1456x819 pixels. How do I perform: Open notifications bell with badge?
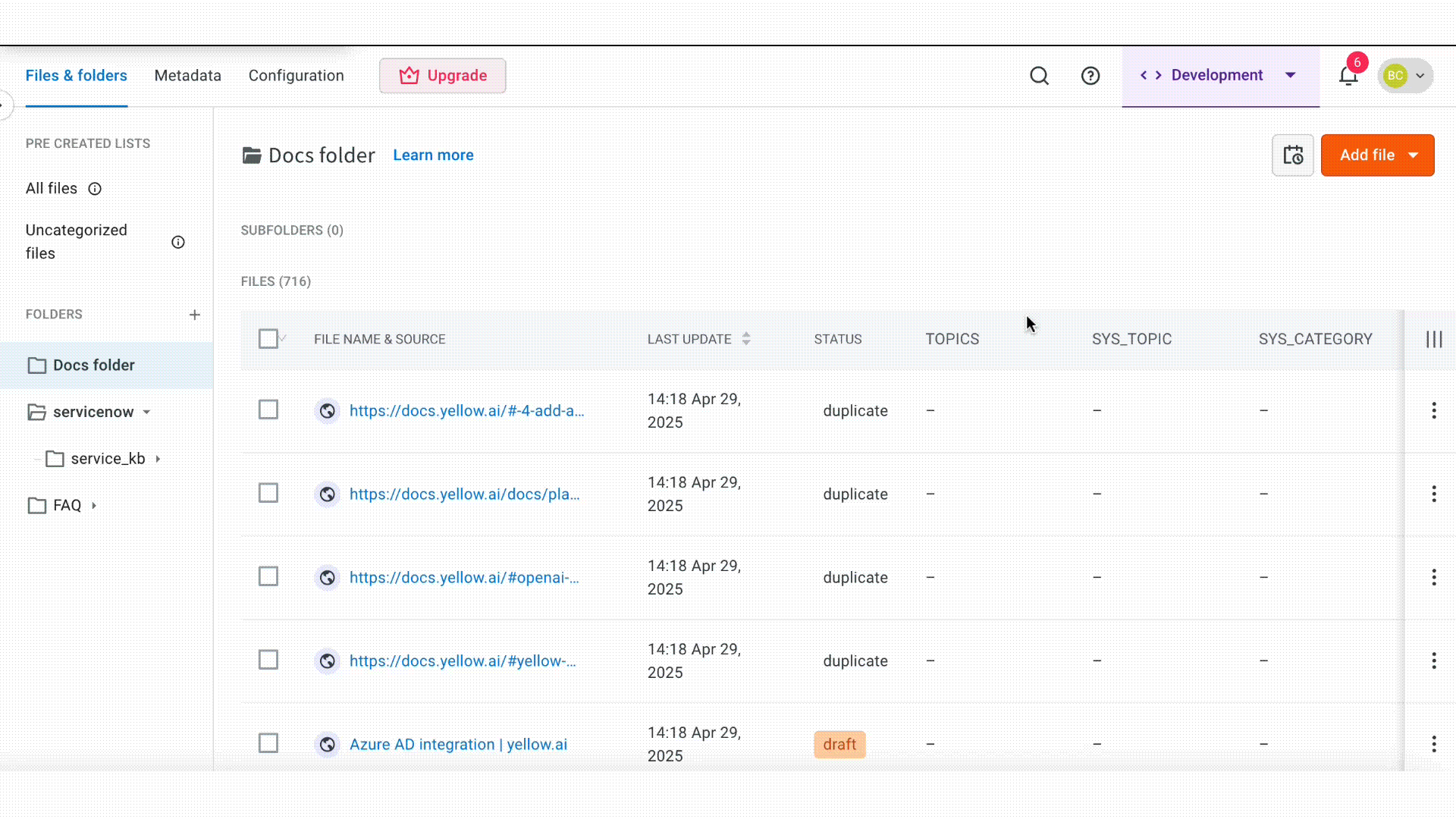click(1348, 76)
